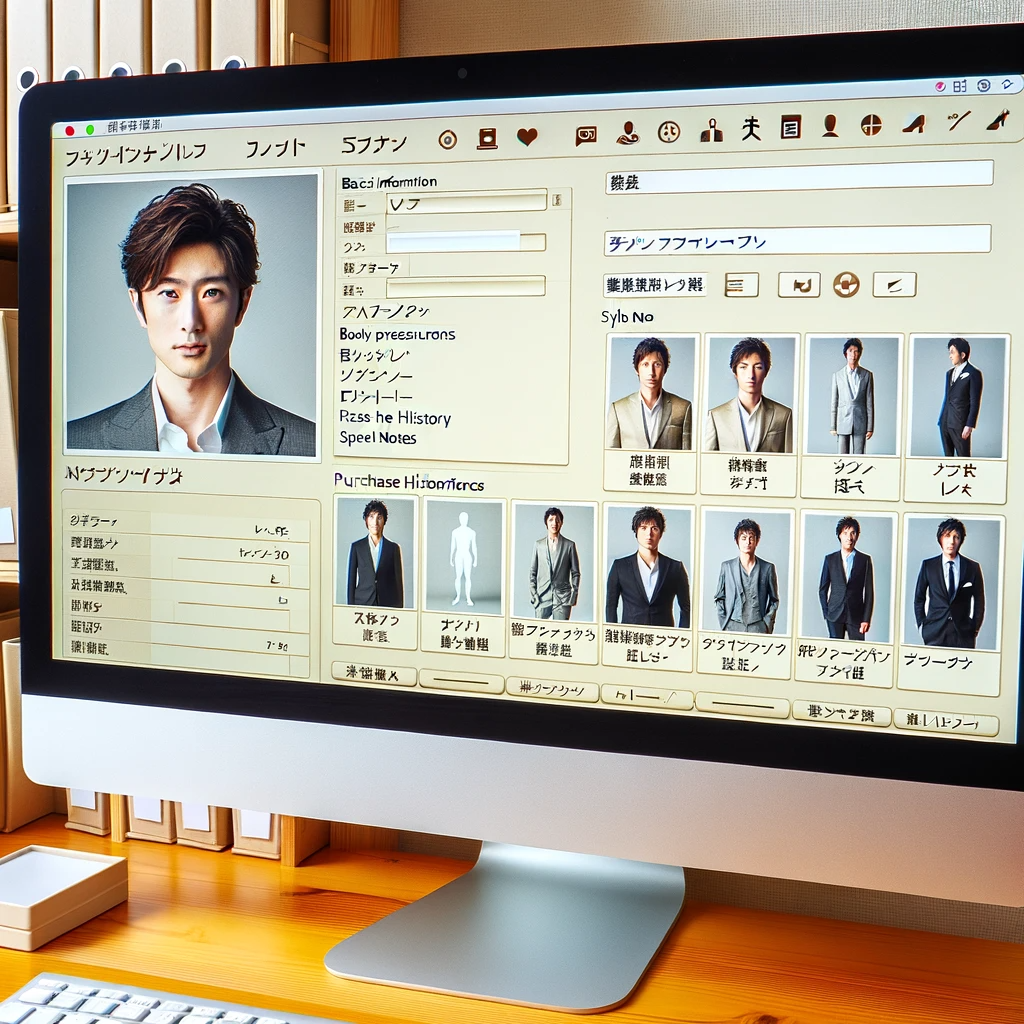This screenshot has width=1024, height=1024.
Task: Click the button below the black suit with tie
Action: click(946, 722)
